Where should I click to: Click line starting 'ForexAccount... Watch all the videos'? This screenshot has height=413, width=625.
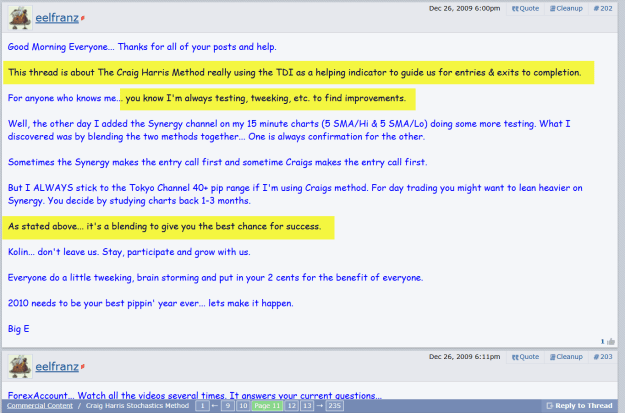195,395
